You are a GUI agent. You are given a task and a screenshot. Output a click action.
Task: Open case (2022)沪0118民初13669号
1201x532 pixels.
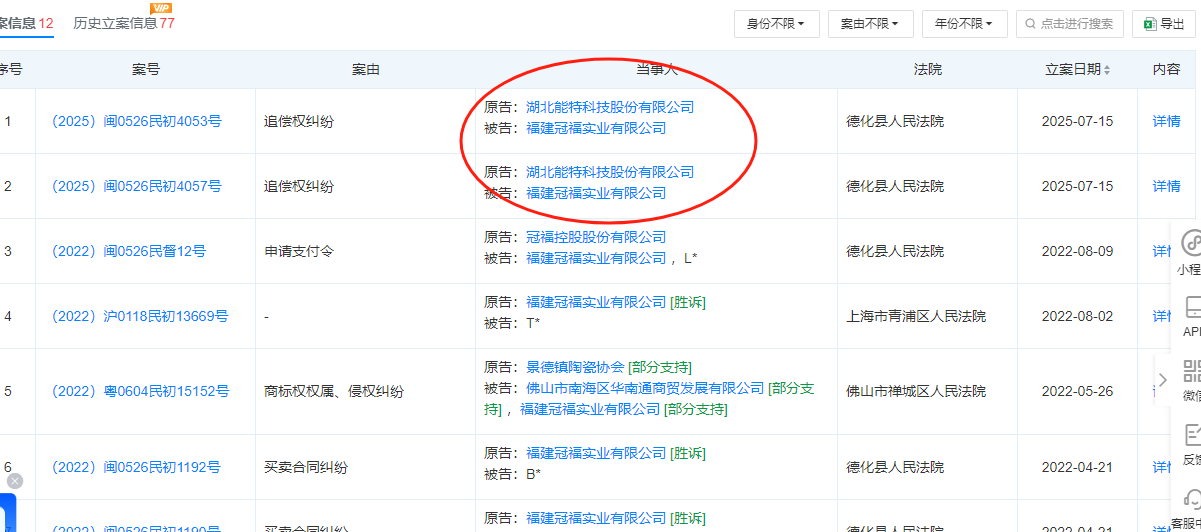[x=139, y=317]
